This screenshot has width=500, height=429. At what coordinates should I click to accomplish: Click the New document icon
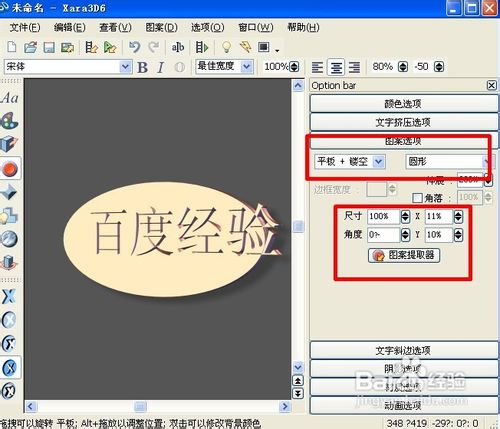coord(12,47)
